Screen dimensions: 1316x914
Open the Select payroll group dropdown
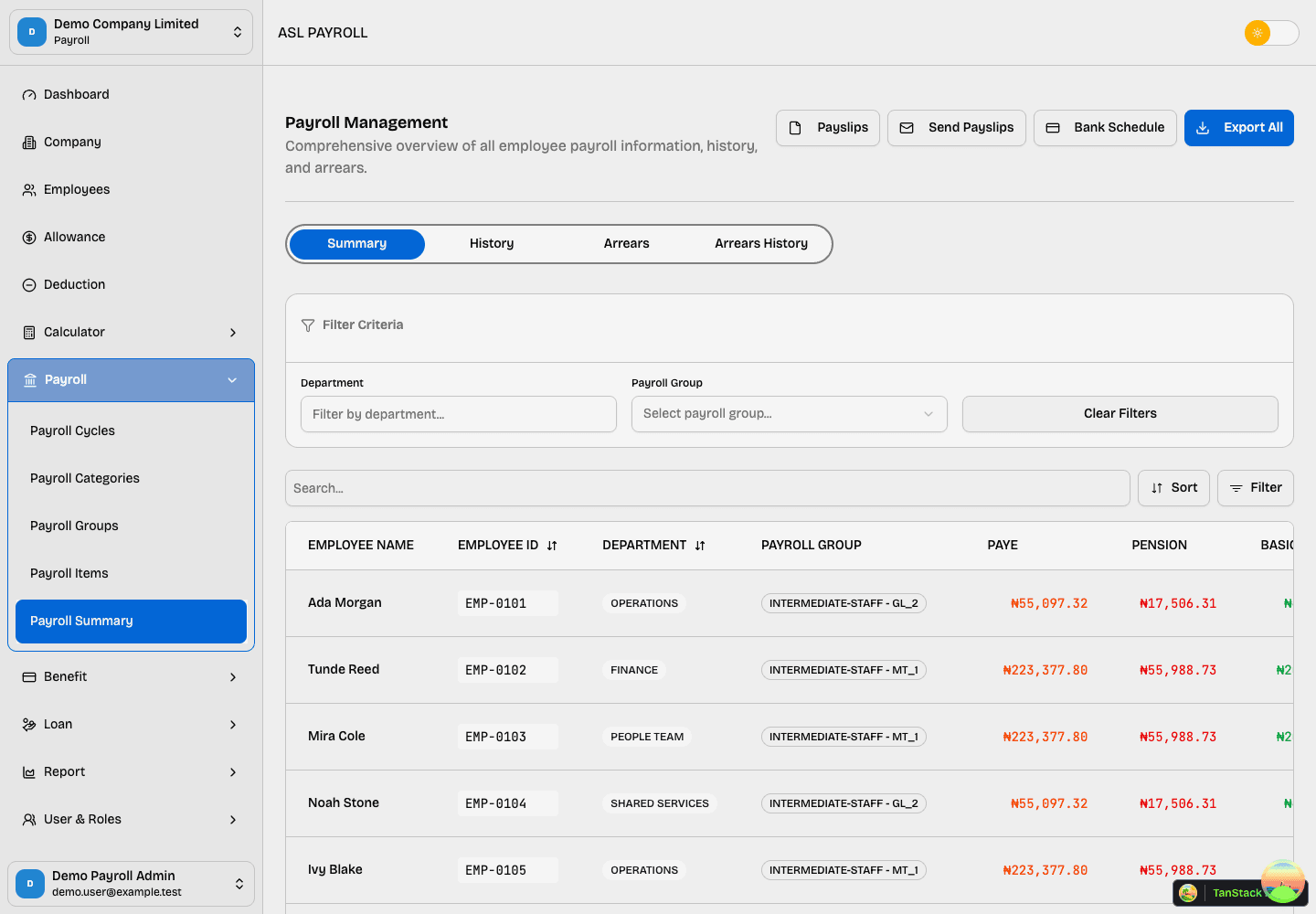click(x=789, y=414)
